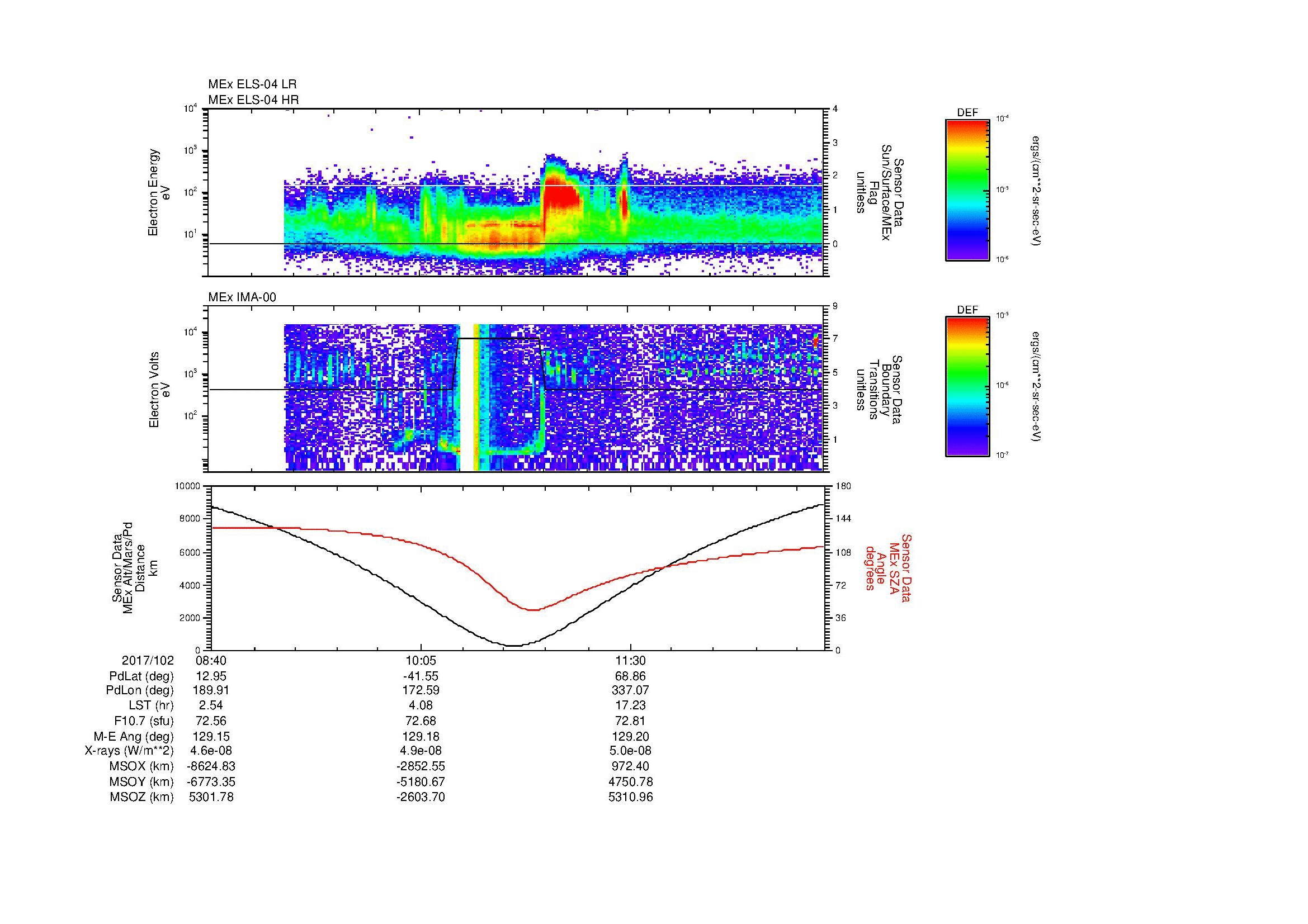Click the 'Boundary Transitions' axis label
Viewport: 1308px width, 924px height.
click(880, 390)
